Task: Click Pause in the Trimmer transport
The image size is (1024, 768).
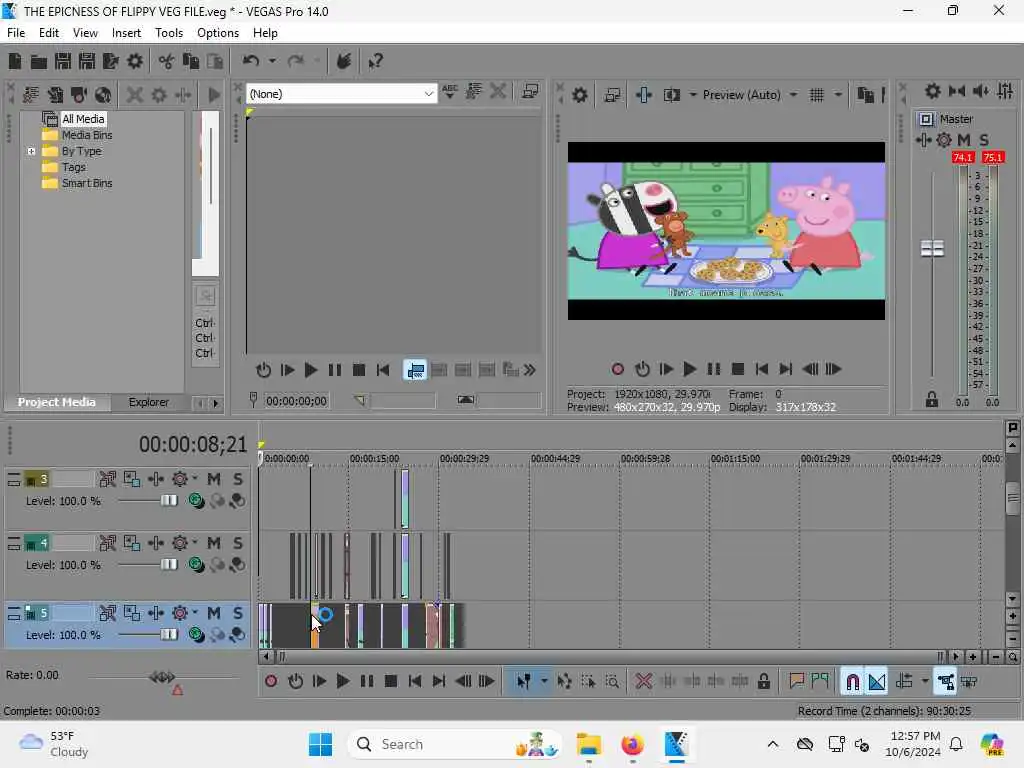Action: coord(334,371)
